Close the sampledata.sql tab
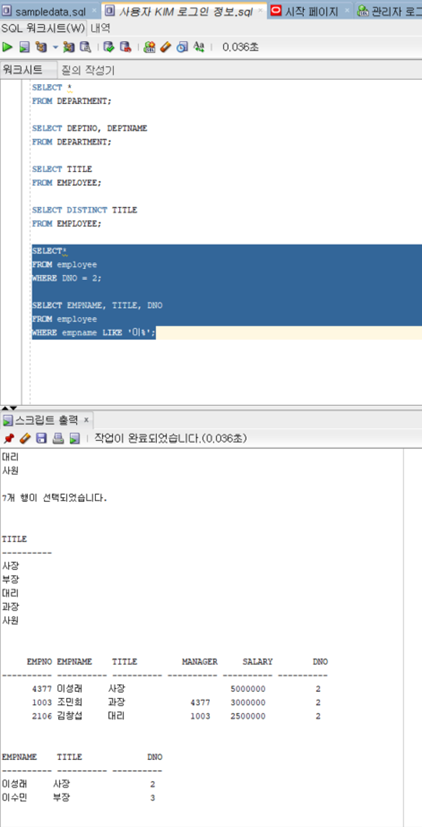 [94, 10]
